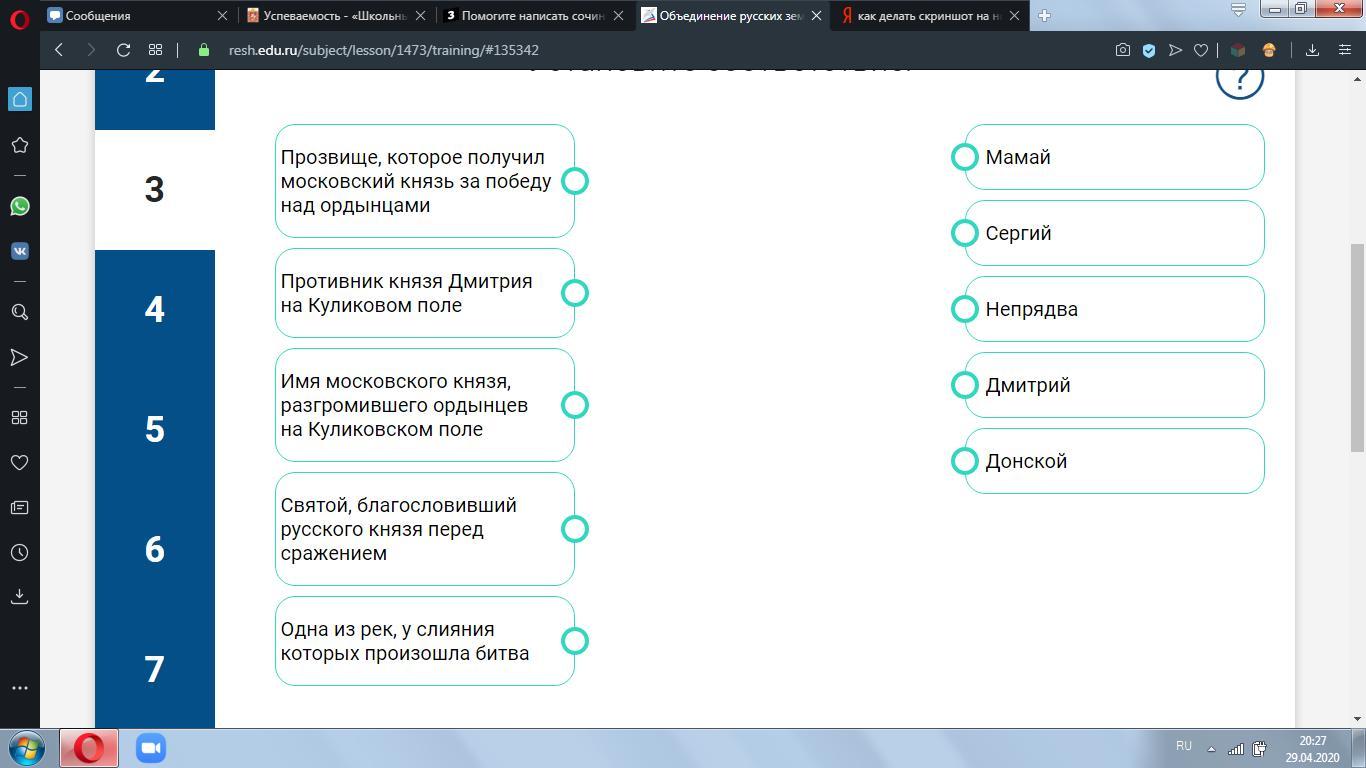Screen dimensions: 1366x768
Task: Open the cube extension icon in the toolbar
Action: (1238, 50)
